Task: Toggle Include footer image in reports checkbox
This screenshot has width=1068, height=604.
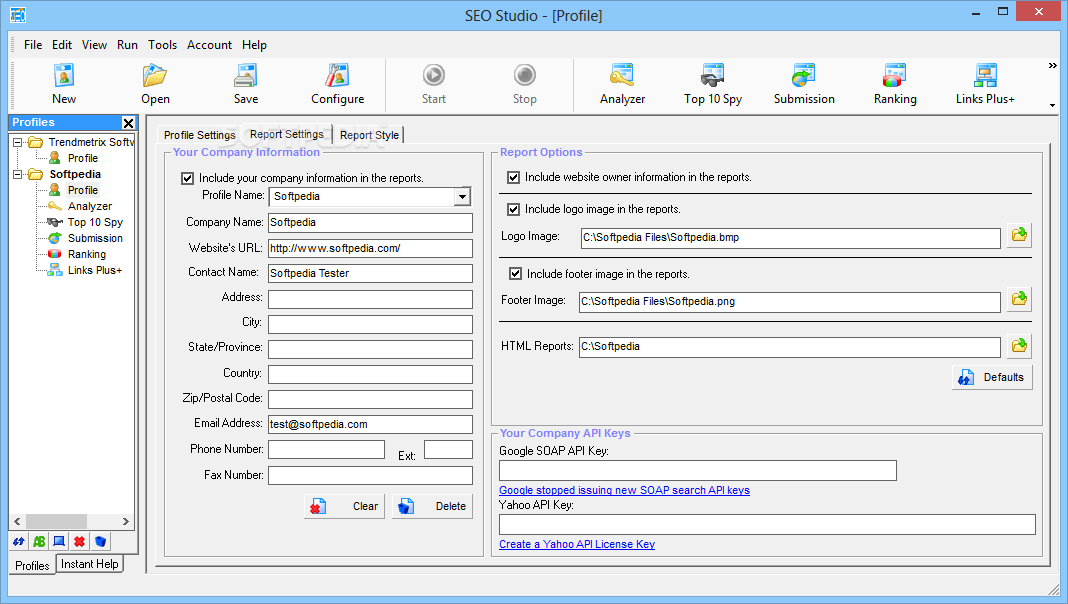Action: point(516,274)
